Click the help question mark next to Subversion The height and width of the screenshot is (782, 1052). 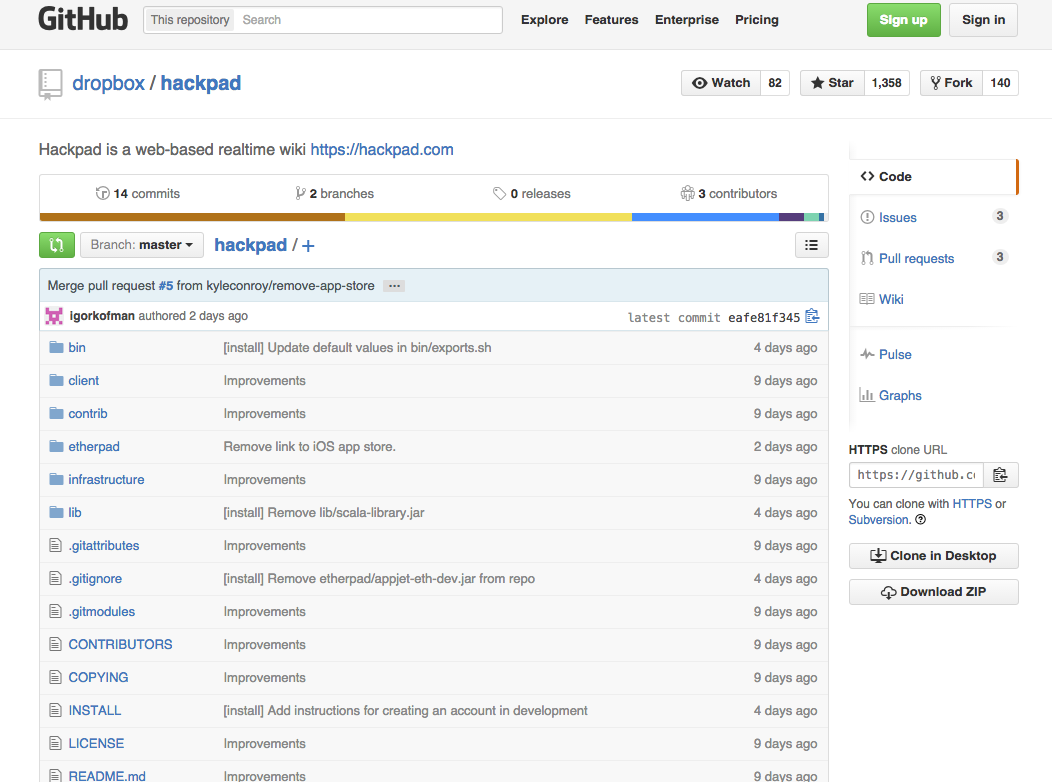click(920, 519)
